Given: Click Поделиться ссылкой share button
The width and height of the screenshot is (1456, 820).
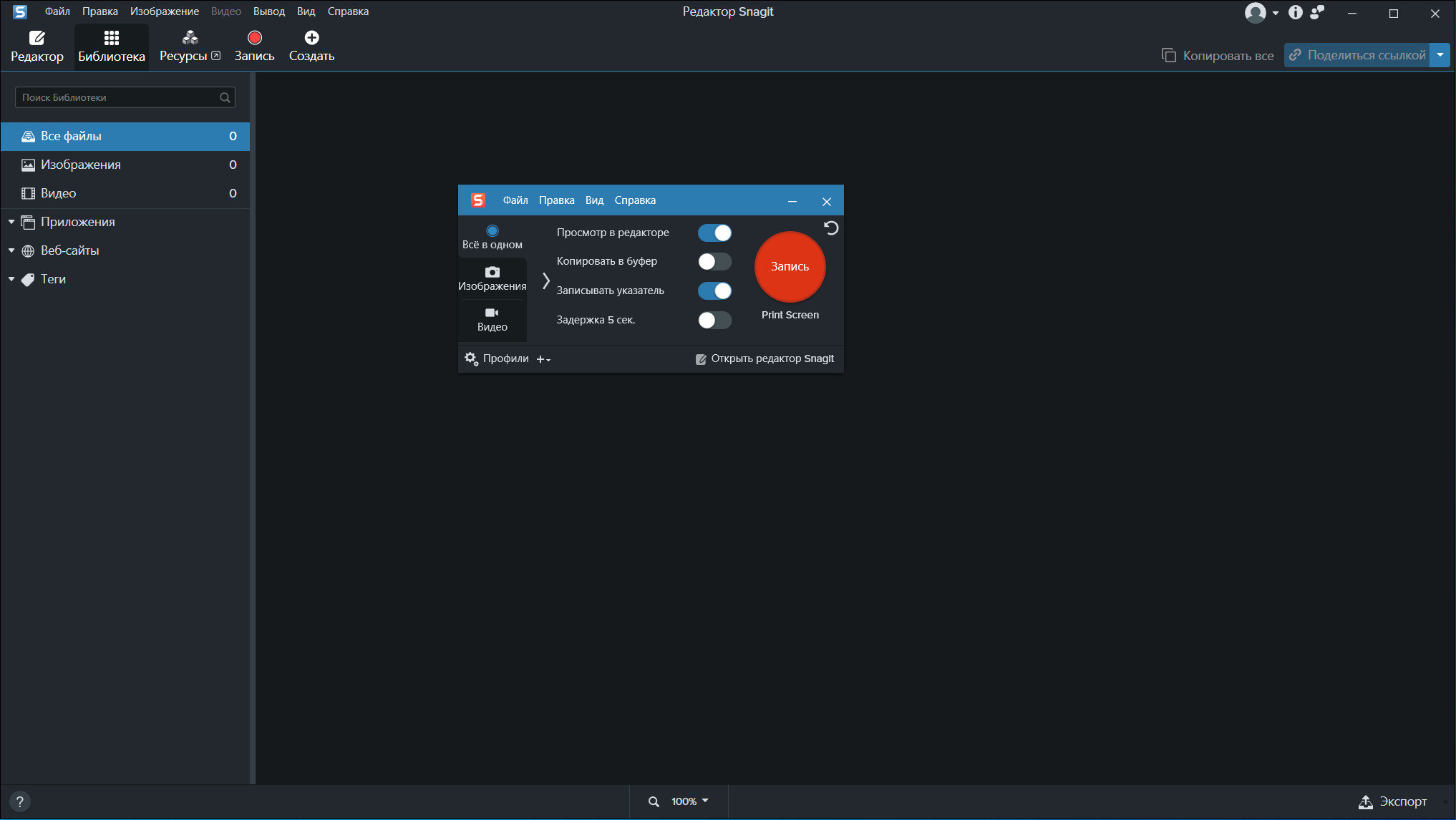Looking at the screenshot, I should (x=1357, y=55).
